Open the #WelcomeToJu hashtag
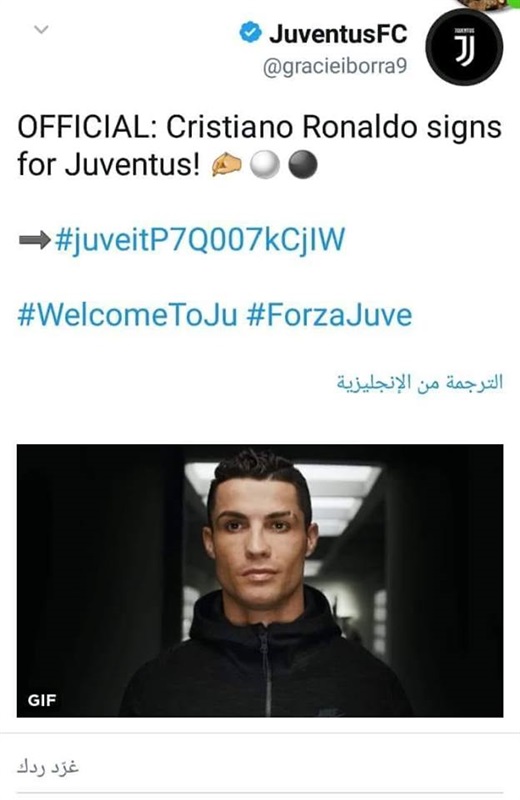 [x=128, y=315]
